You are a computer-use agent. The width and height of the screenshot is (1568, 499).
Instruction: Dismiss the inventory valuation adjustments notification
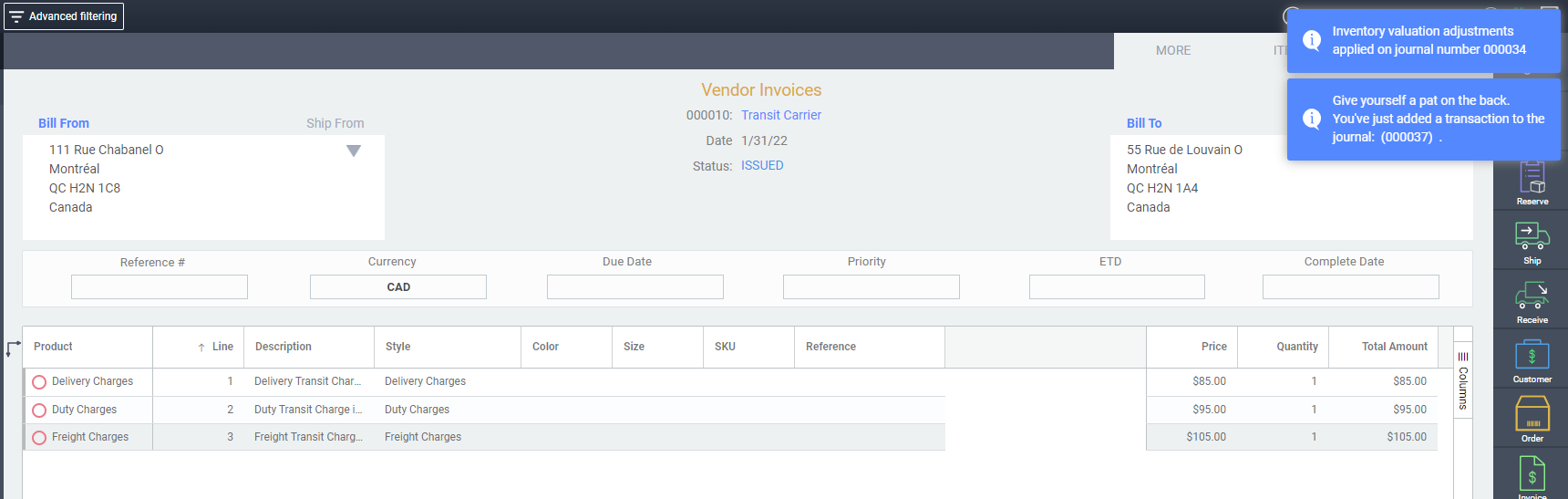click(1423, 41)
